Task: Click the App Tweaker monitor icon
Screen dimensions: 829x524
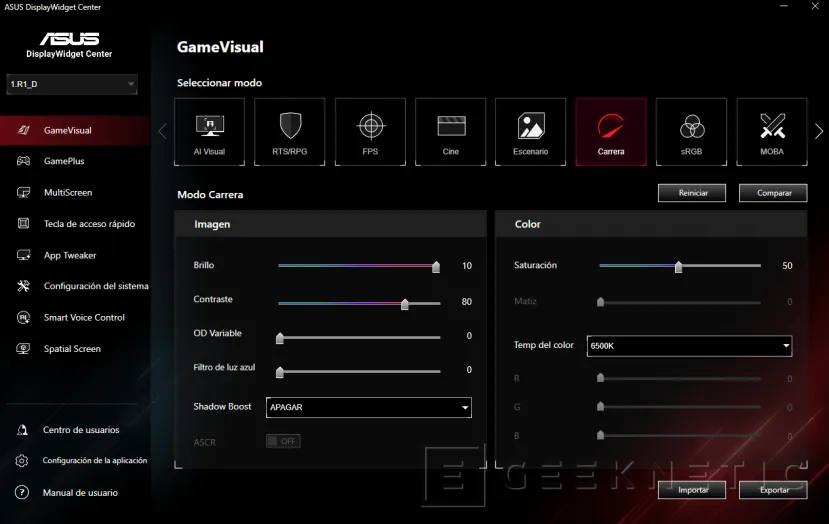Action: pos(23,255)
